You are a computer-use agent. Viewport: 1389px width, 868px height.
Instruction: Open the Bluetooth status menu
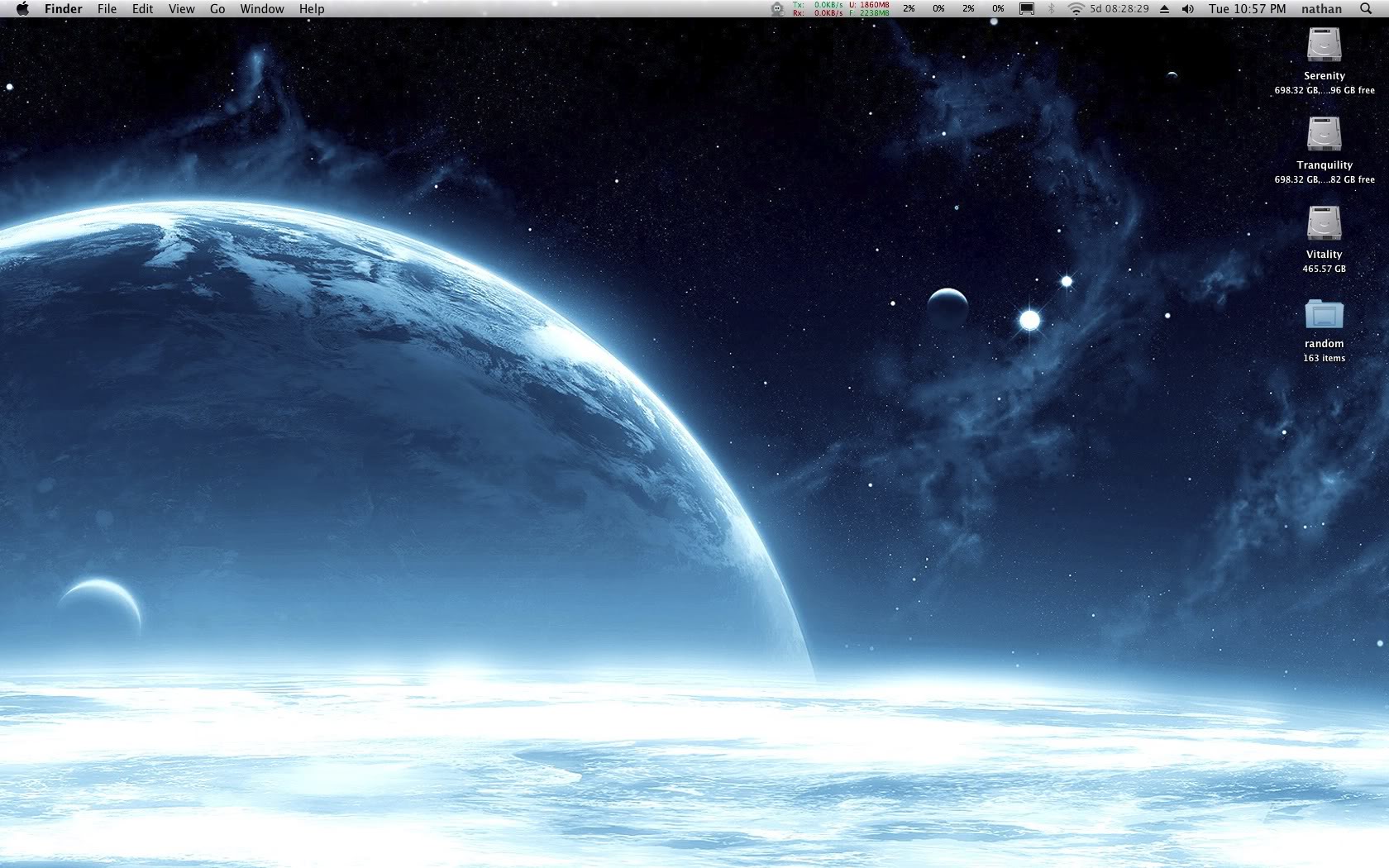1052,9
